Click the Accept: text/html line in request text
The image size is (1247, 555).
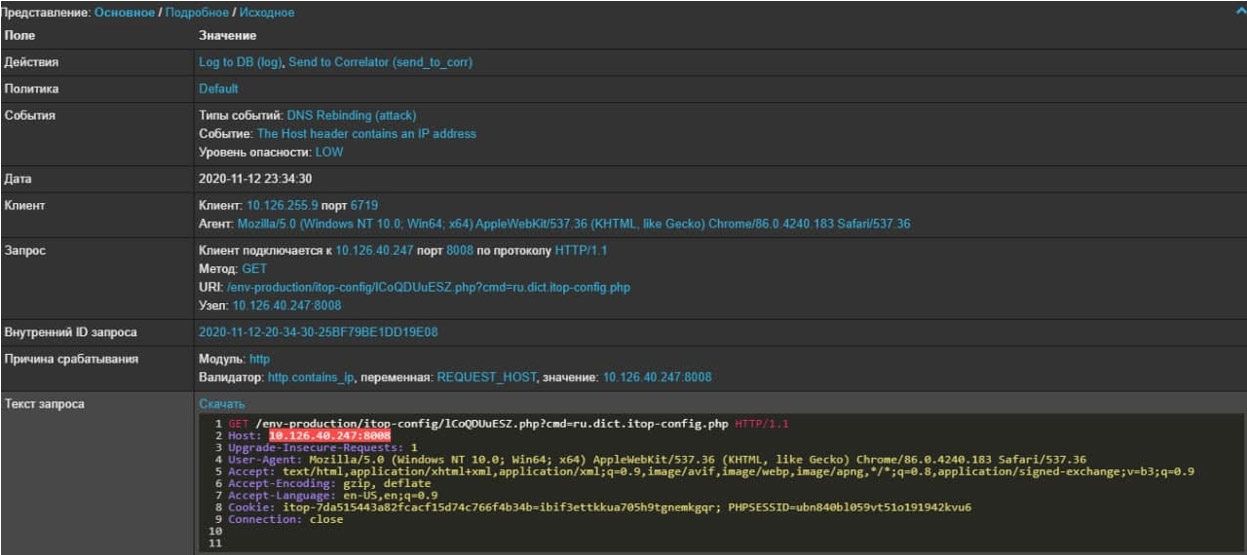pyautogui.click(x=711, y=471)
